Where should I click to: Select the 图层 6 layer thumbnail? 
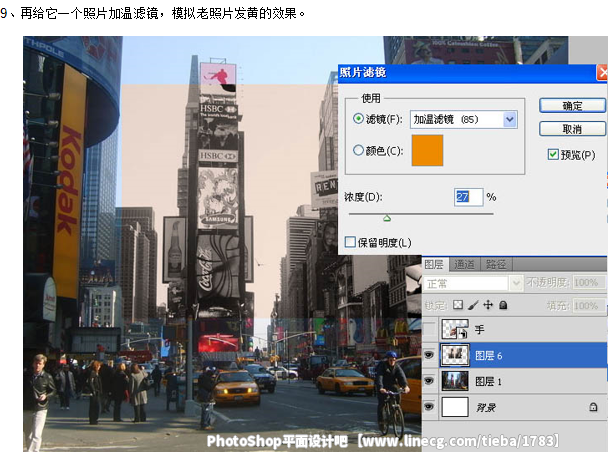coord(455,355)
